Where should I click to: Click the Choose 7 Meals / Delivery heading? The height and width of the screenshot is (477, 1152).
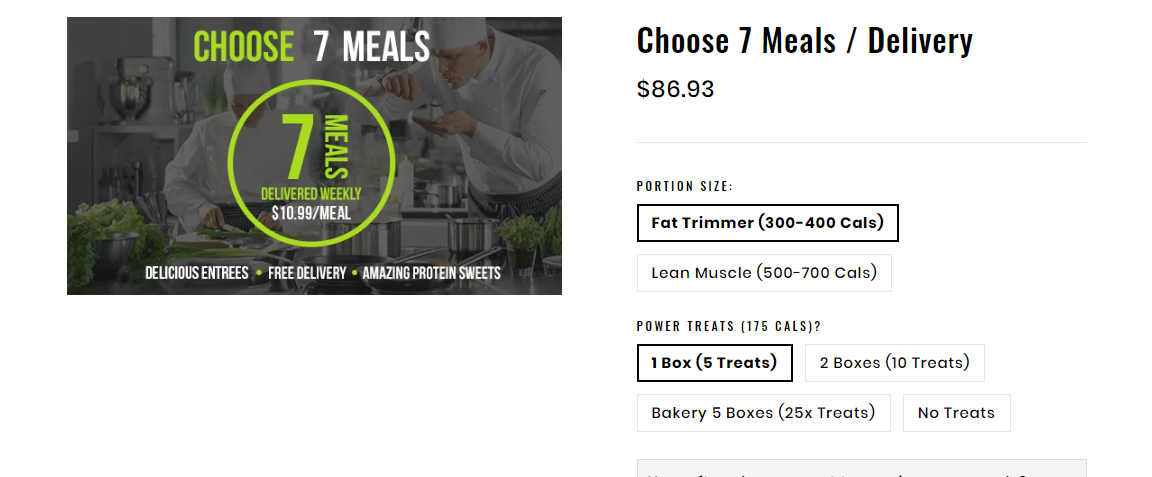[804, 40]
